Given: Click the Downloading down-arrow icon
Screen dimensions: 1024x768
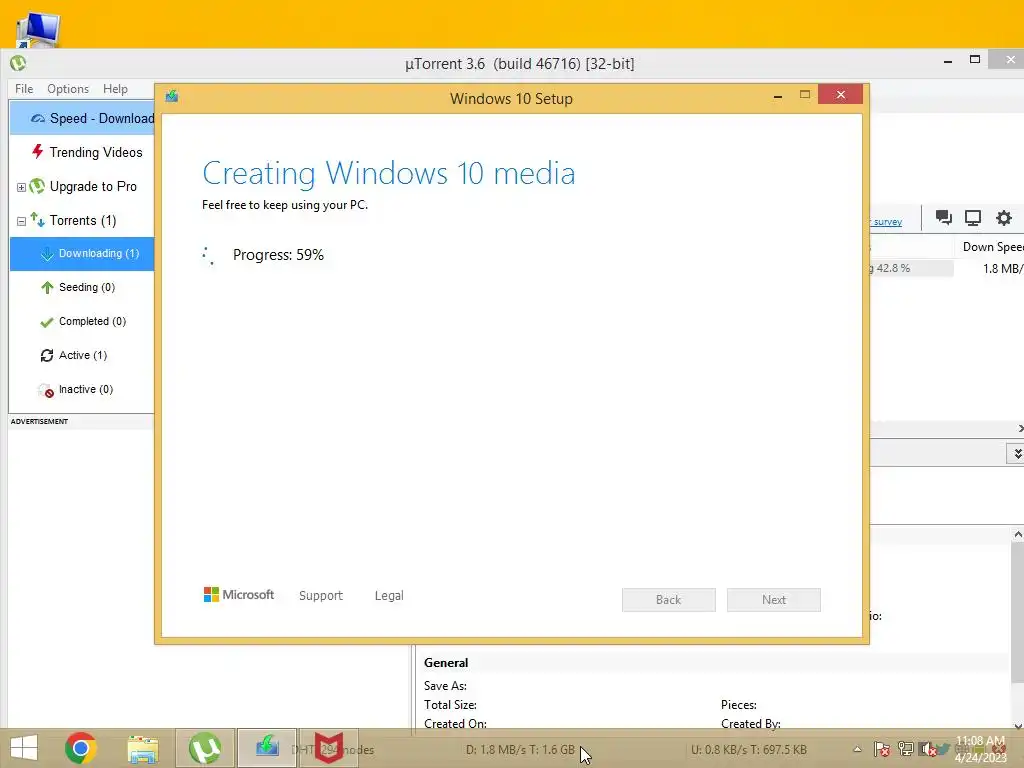Looking at the screenshot, I should click(47, 254).
